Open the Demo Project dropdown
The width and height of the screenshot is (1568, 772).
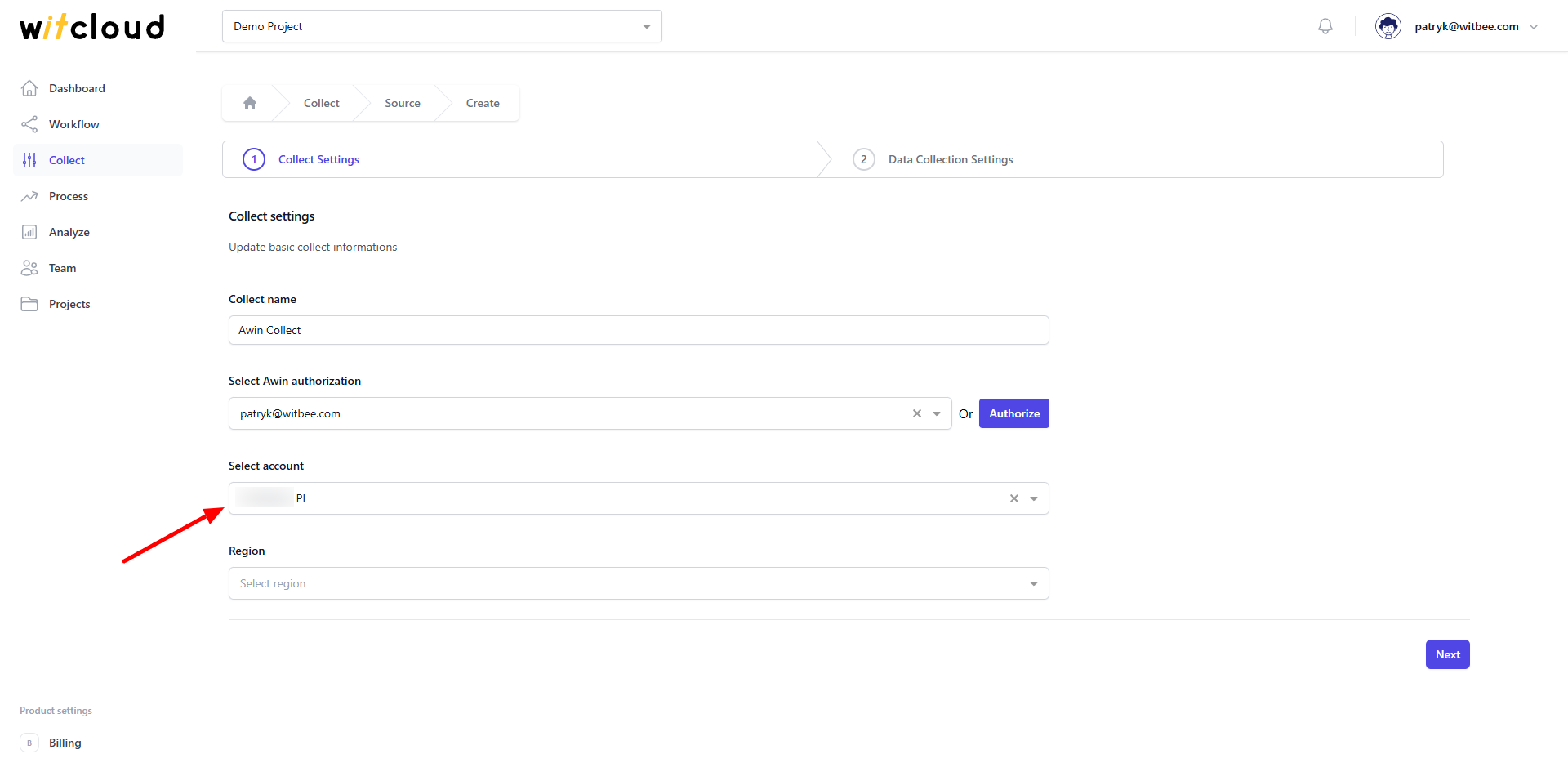(442, 26)
